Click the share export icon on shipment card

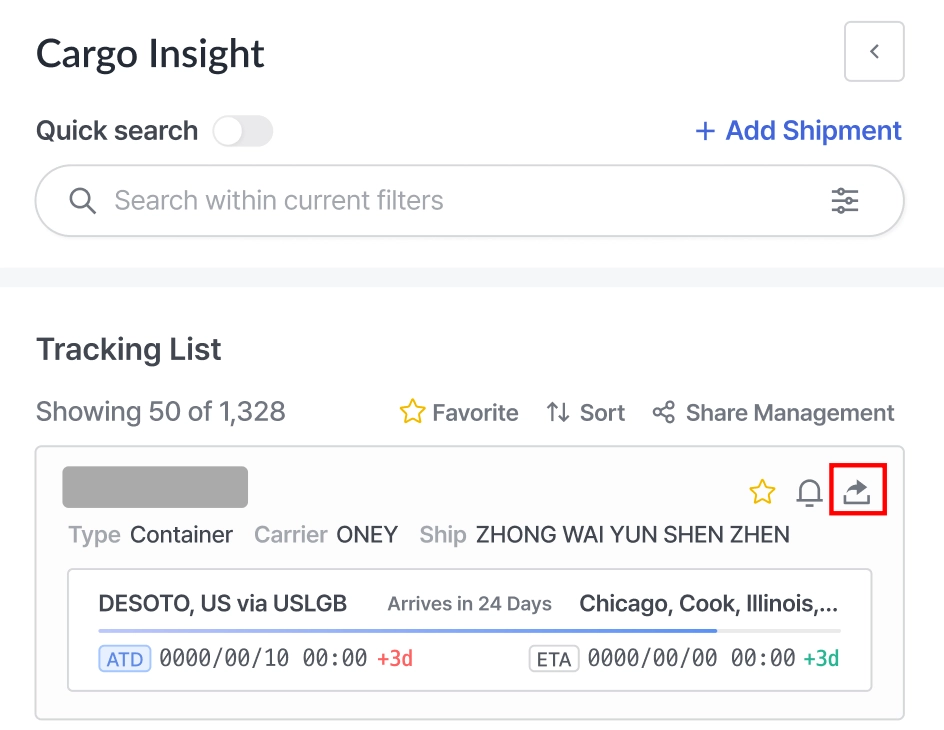coord(857,491)
